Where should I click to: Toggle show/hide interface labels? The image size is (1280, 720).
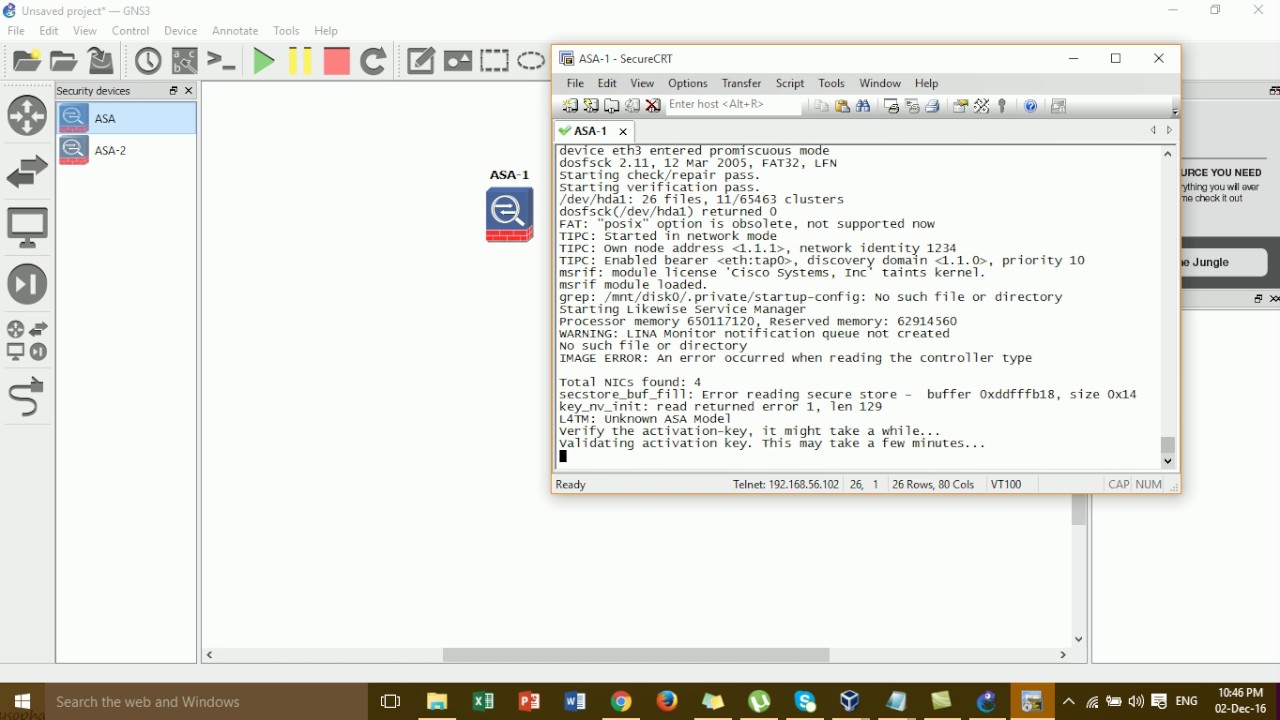[x=185, y=61]
